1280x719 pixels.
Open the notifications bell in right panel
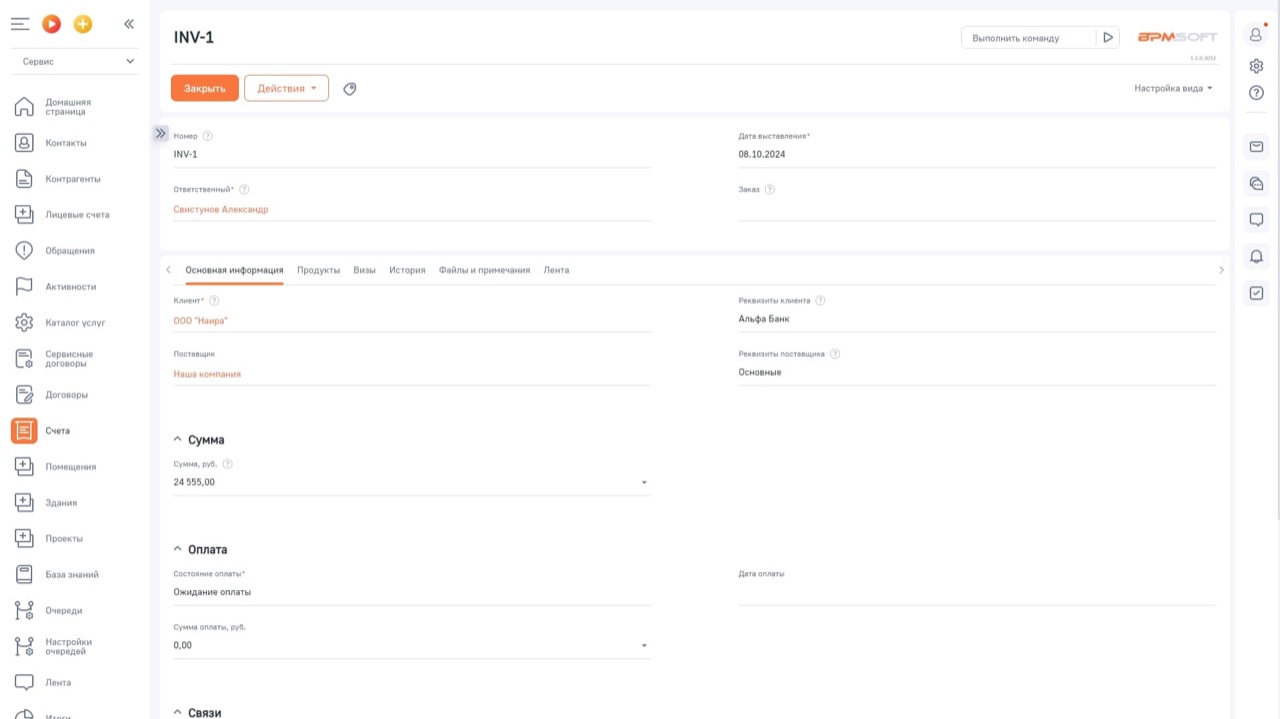pos(1257,257)
